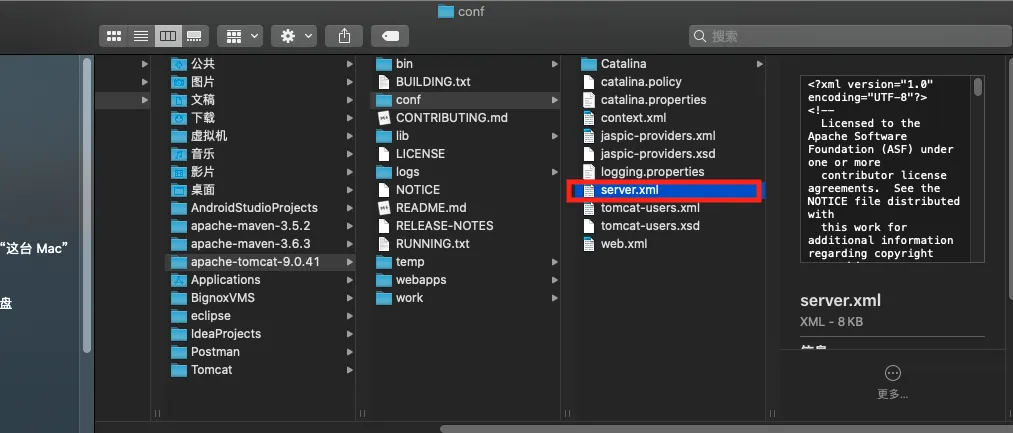1013x433 pixels.
Task: Select the 文稿 folder
Action: 260,100
